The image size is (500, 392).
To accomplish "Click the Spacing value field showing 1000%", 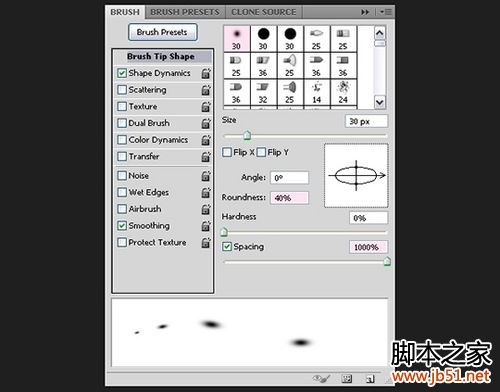I will 368,247.
